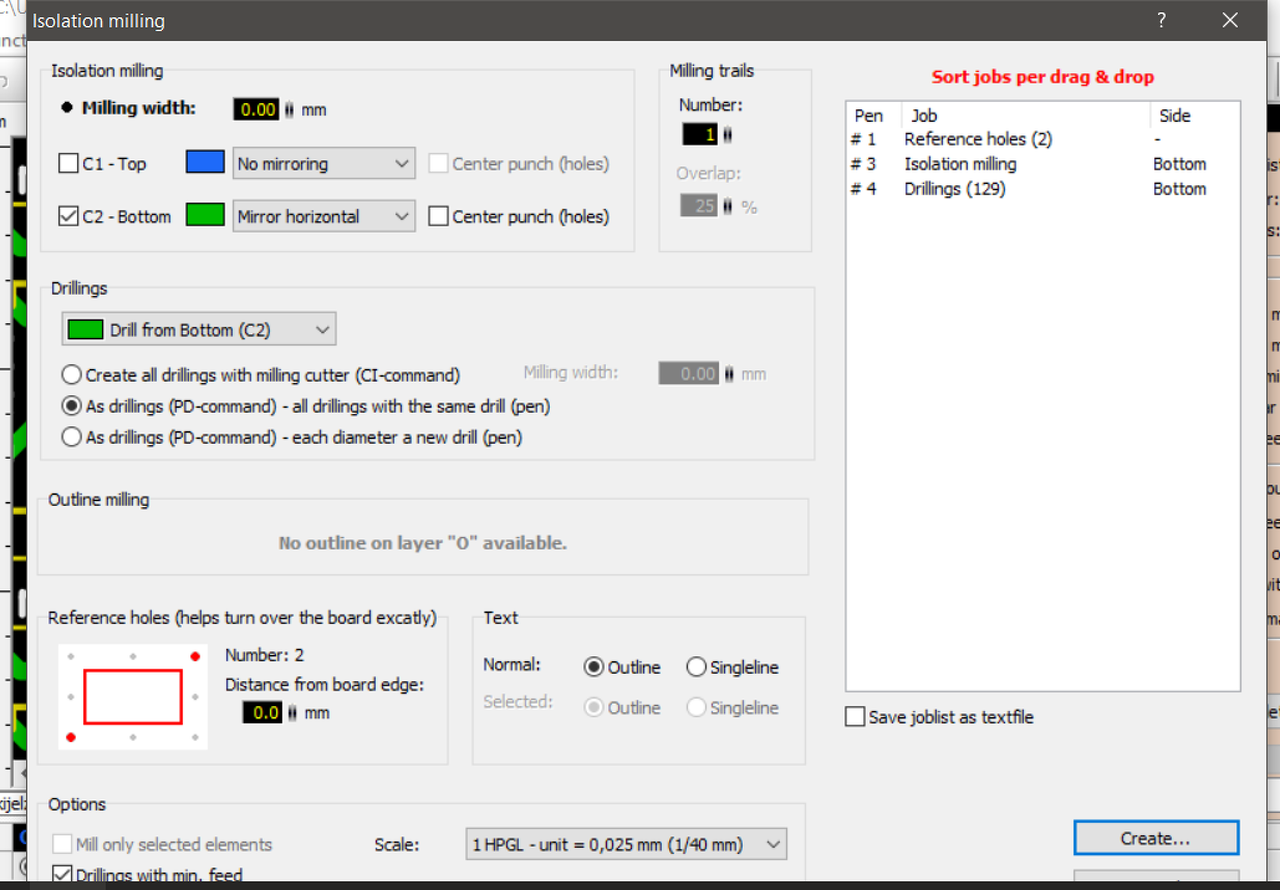Open the Mirror horizontal dropdown for C2 - Bottom

tap(324, 216)
